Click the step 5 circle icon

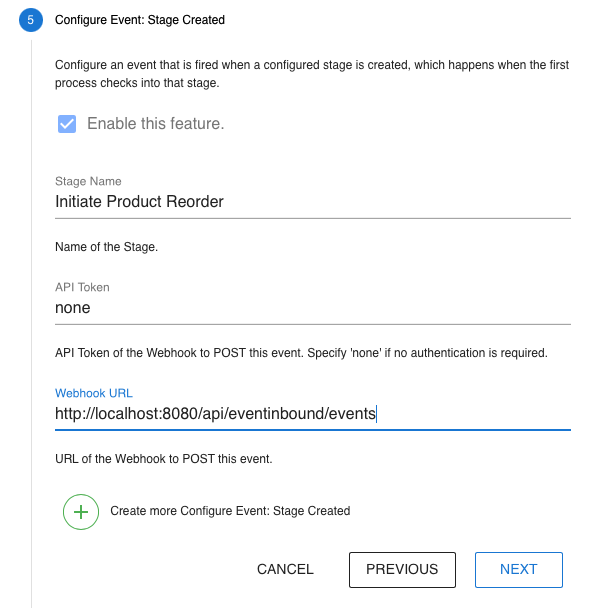(x=31, y=20)
